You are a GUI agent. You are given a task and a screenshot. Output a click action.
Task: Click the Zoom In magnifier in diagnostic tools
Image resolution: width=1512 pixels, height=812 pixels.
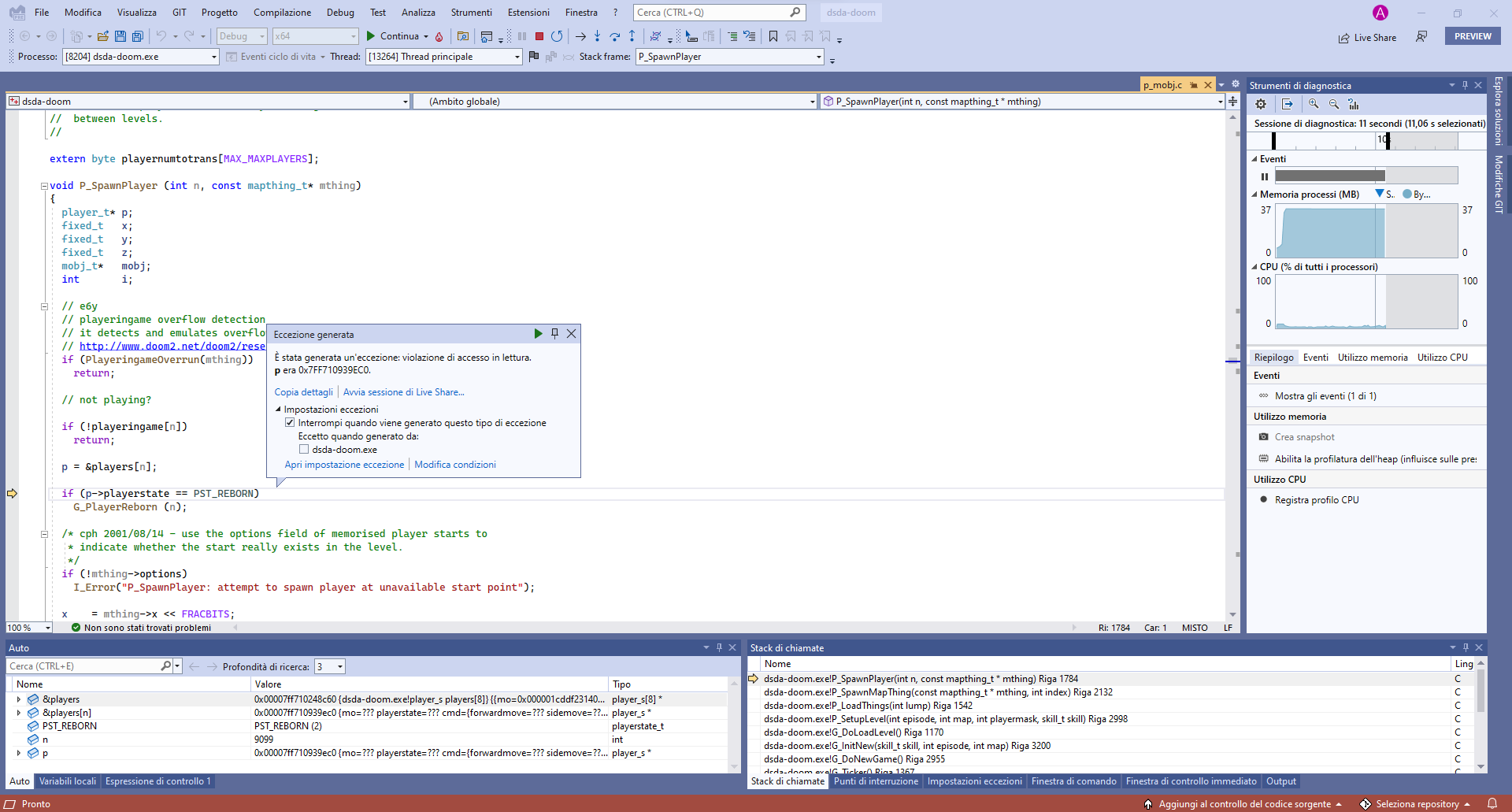[1314, 104]
